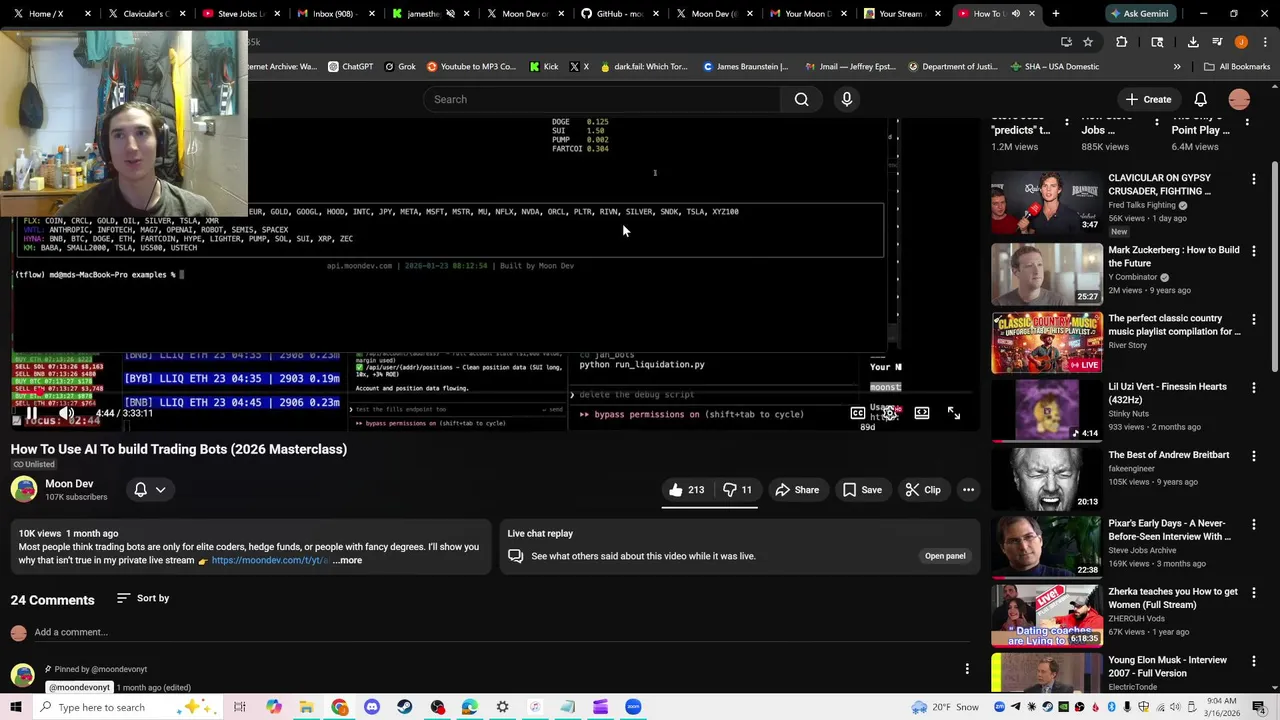Open the pinned comment options menu

(x=966, y=669)
